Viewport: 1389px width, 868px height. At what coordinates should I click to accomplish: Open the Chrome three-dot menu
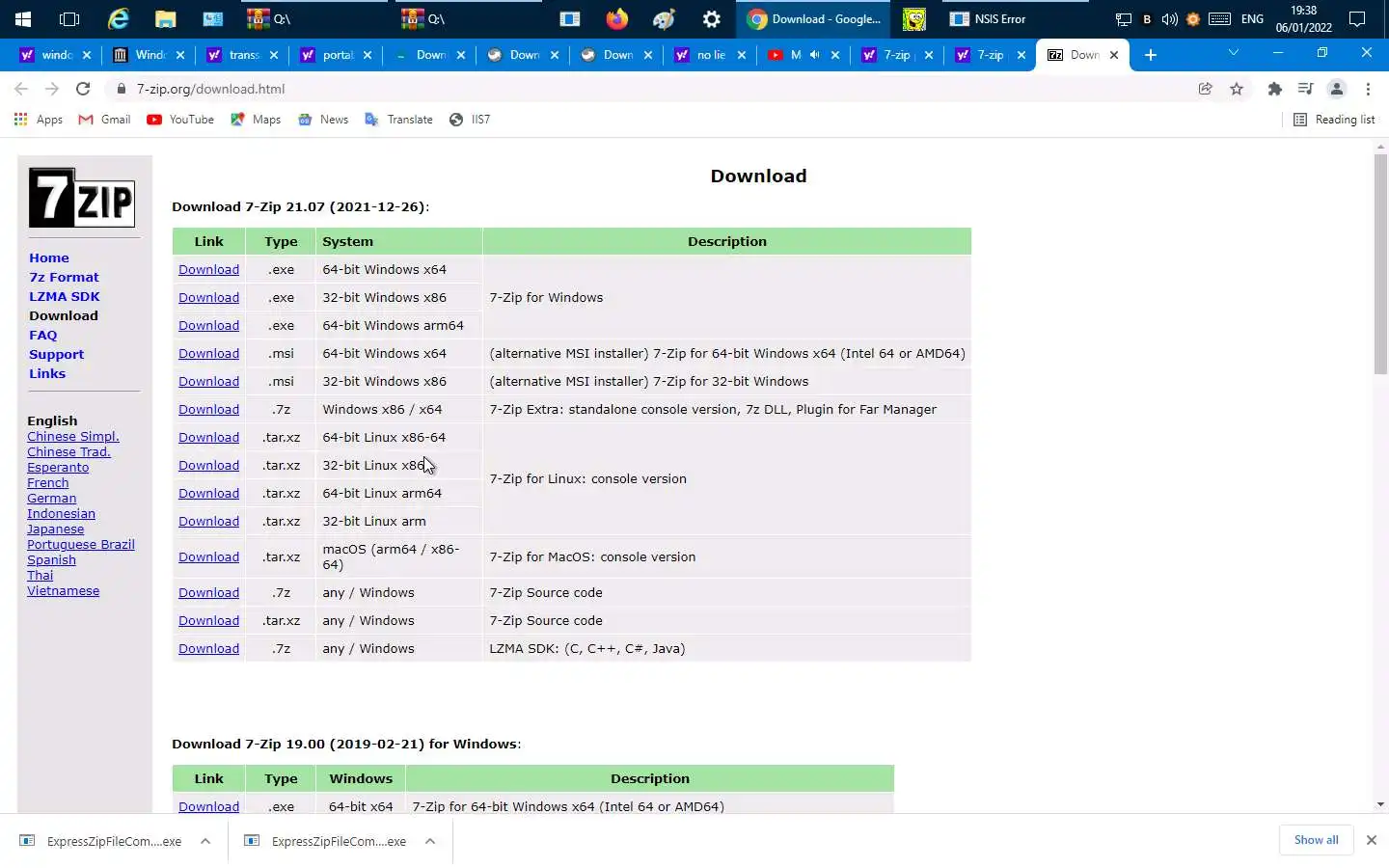pyautogui.click(x=1368, y=89)
